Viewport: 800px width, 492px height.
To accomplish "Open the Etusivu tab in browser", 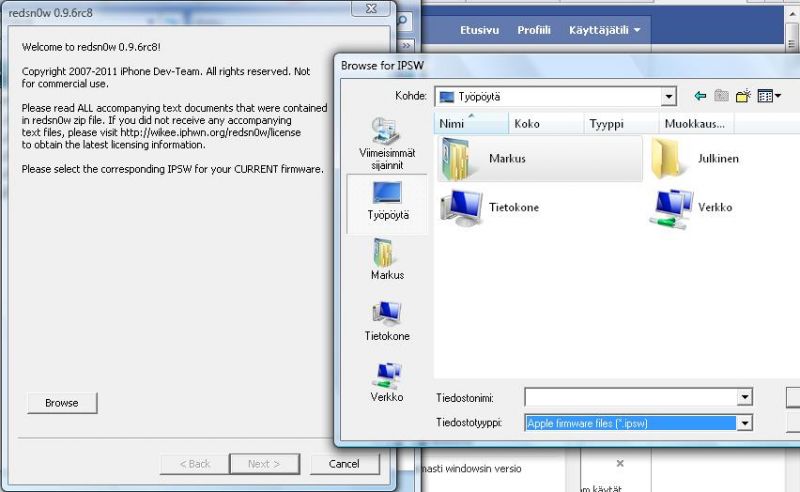I will coord(480,30).
